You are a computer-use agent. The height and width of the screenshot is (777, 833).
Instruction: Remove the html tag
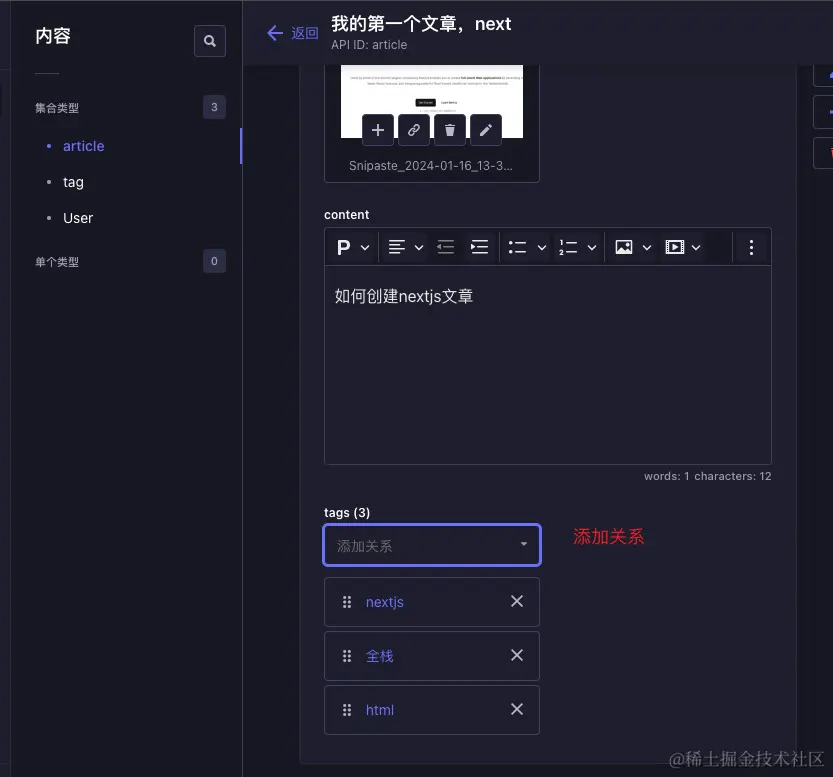click(x=517, y=709)
